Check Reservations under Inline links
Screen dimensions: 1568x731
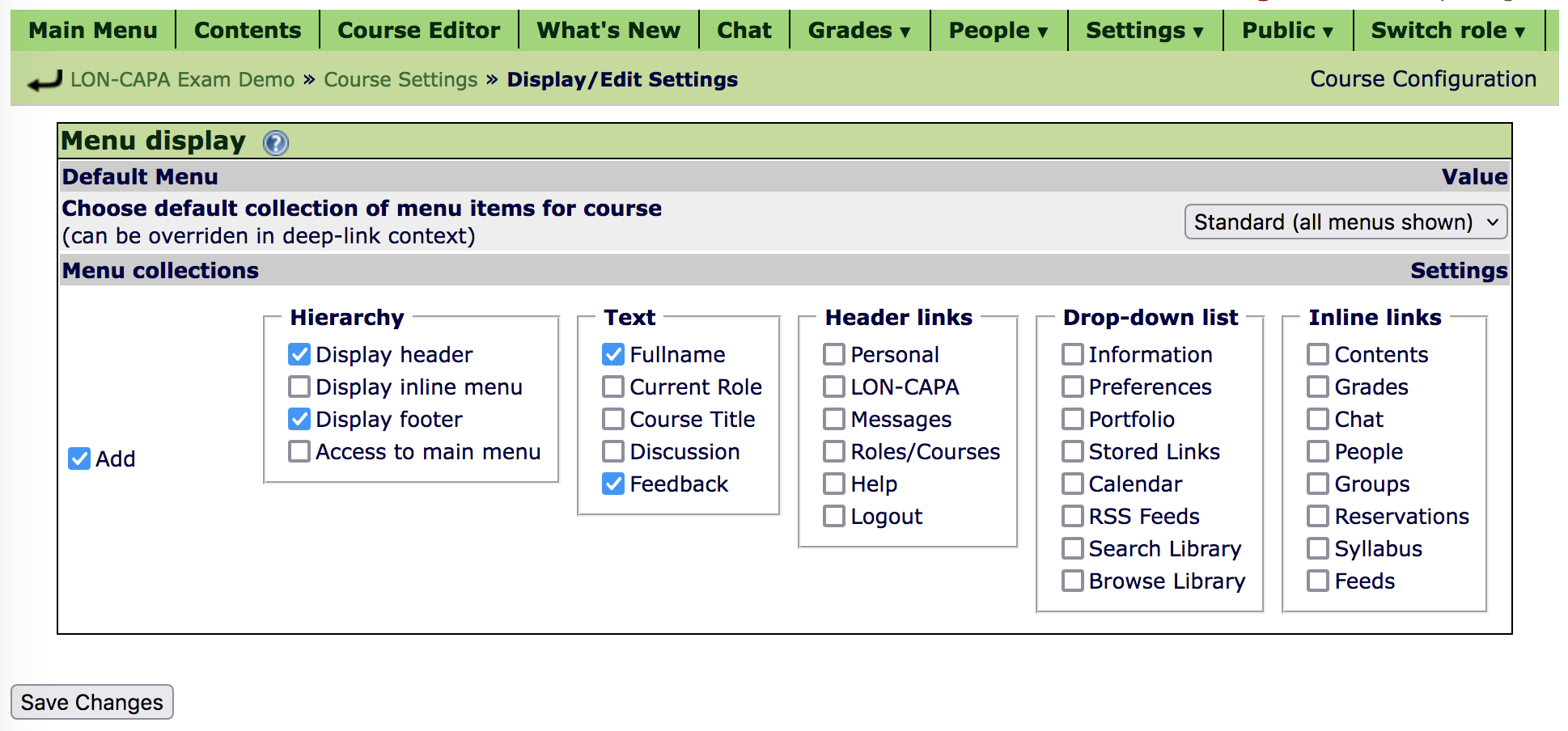click(1318, 516)
